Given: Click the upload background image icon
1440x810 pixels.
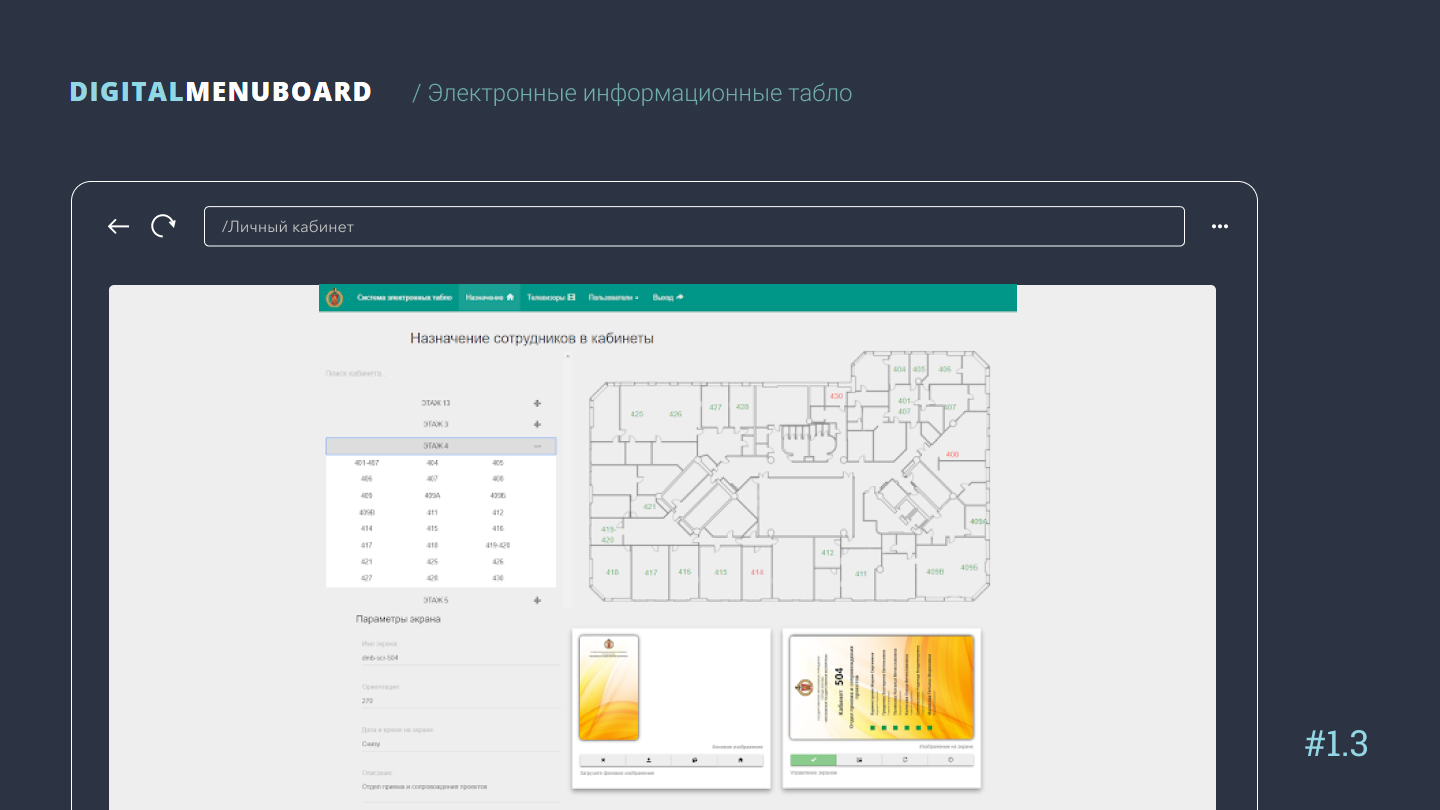Looking at the screenshot, I should pos(648,760).
